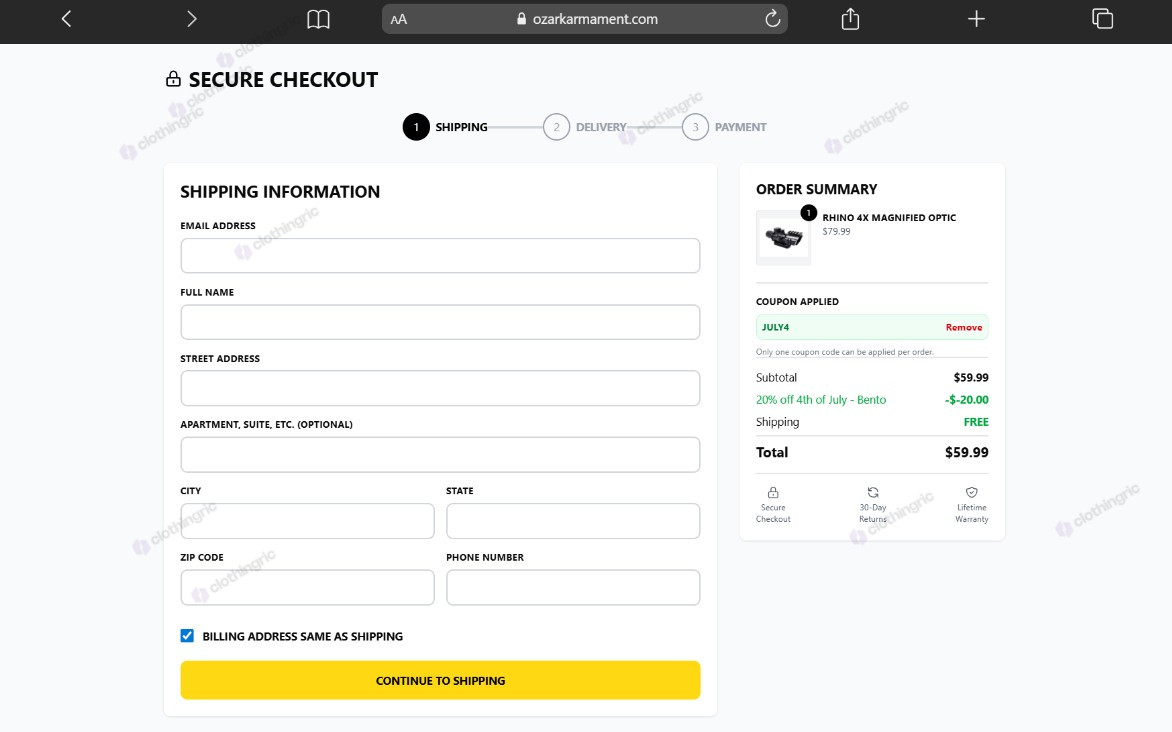Viewport: 1172px width, 732px height.
Task: Focus the Street Address field
Action: tap(440, 388)
